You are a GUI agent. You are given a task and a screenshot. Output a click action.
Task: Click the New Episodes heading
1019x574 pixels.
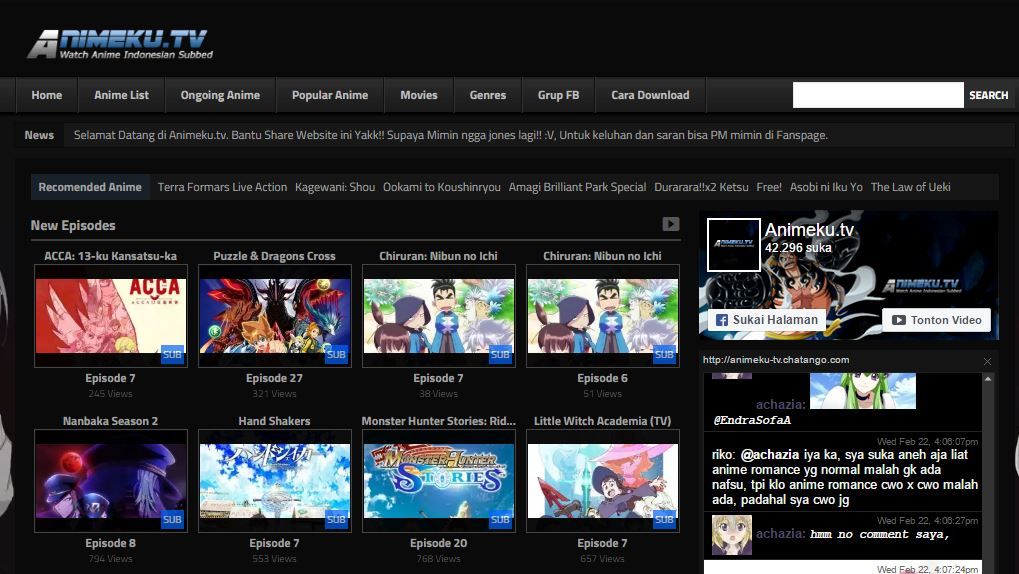click(73, 226)
